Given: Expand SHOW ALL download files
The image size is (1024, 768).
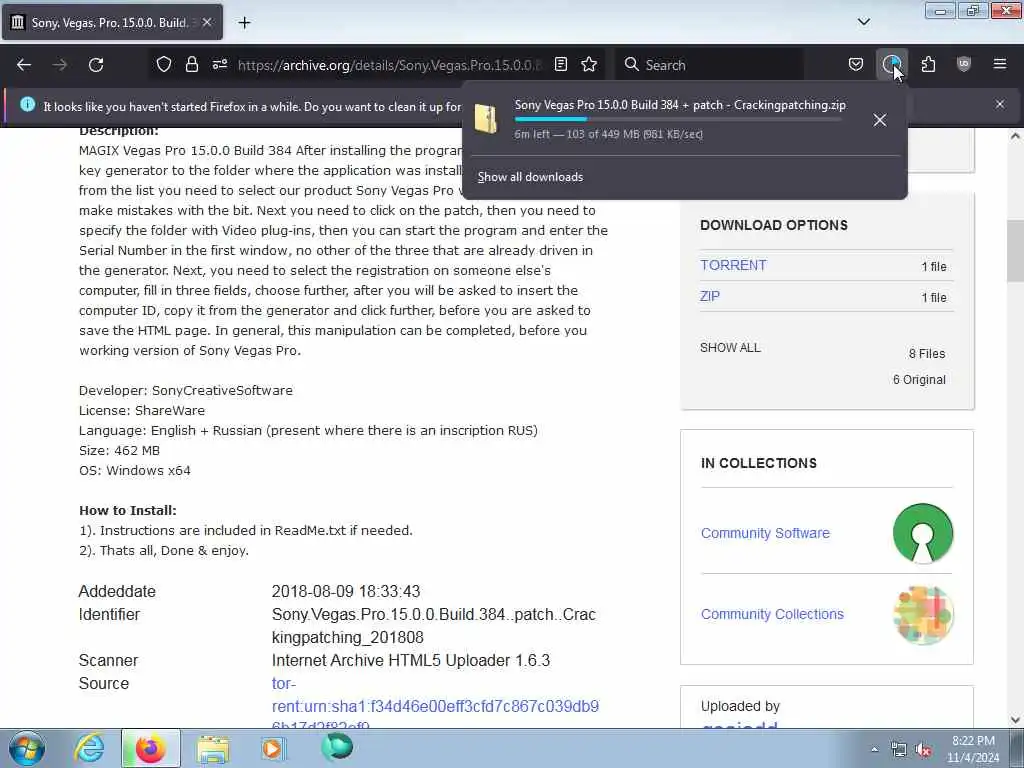Looking at the screenshot, I should click(x=730, y=348).
